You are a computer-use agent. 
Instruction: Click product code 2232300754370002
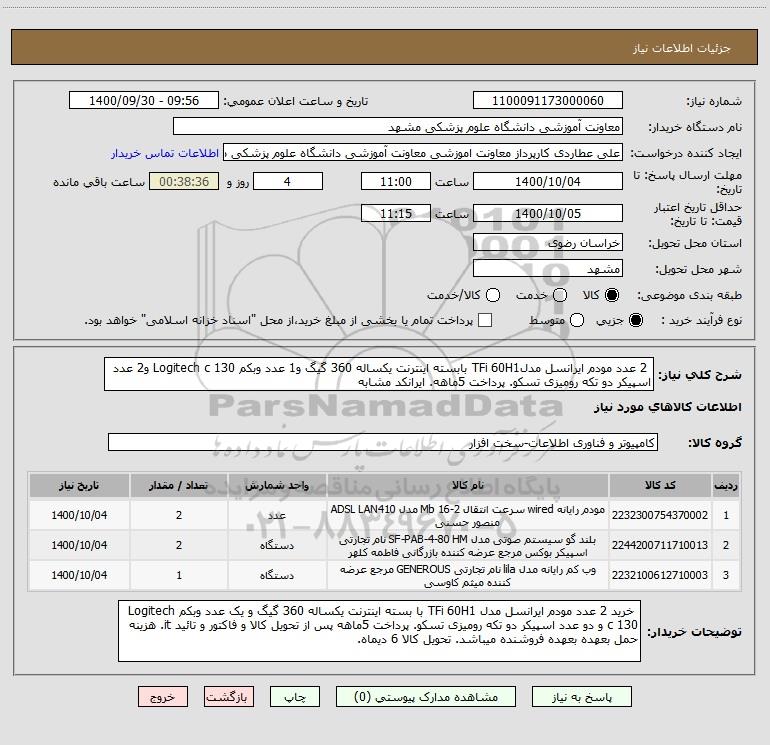click(660, 515)
